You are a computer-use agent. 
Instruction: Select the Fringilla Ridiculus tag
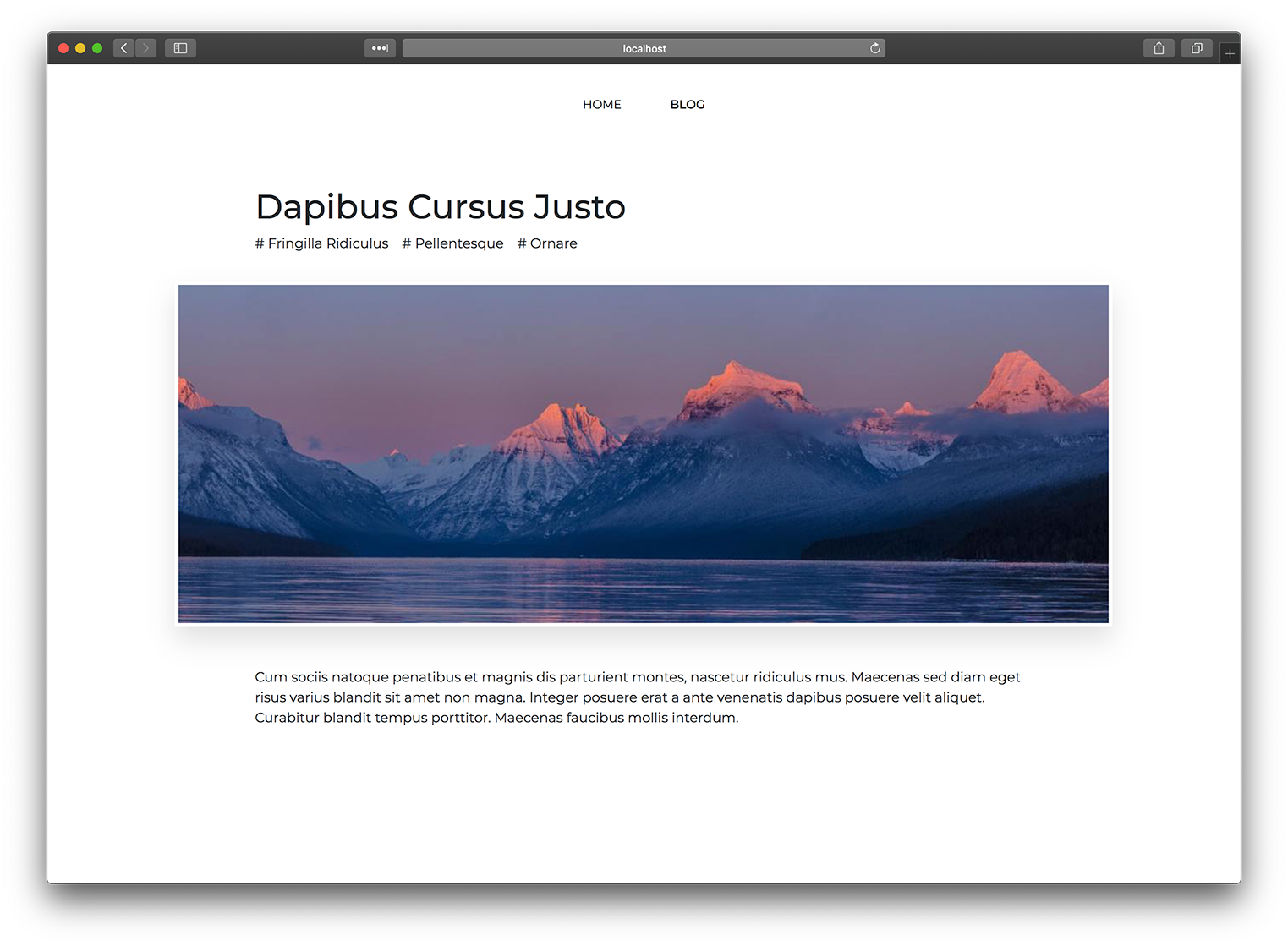click(321, 243)
